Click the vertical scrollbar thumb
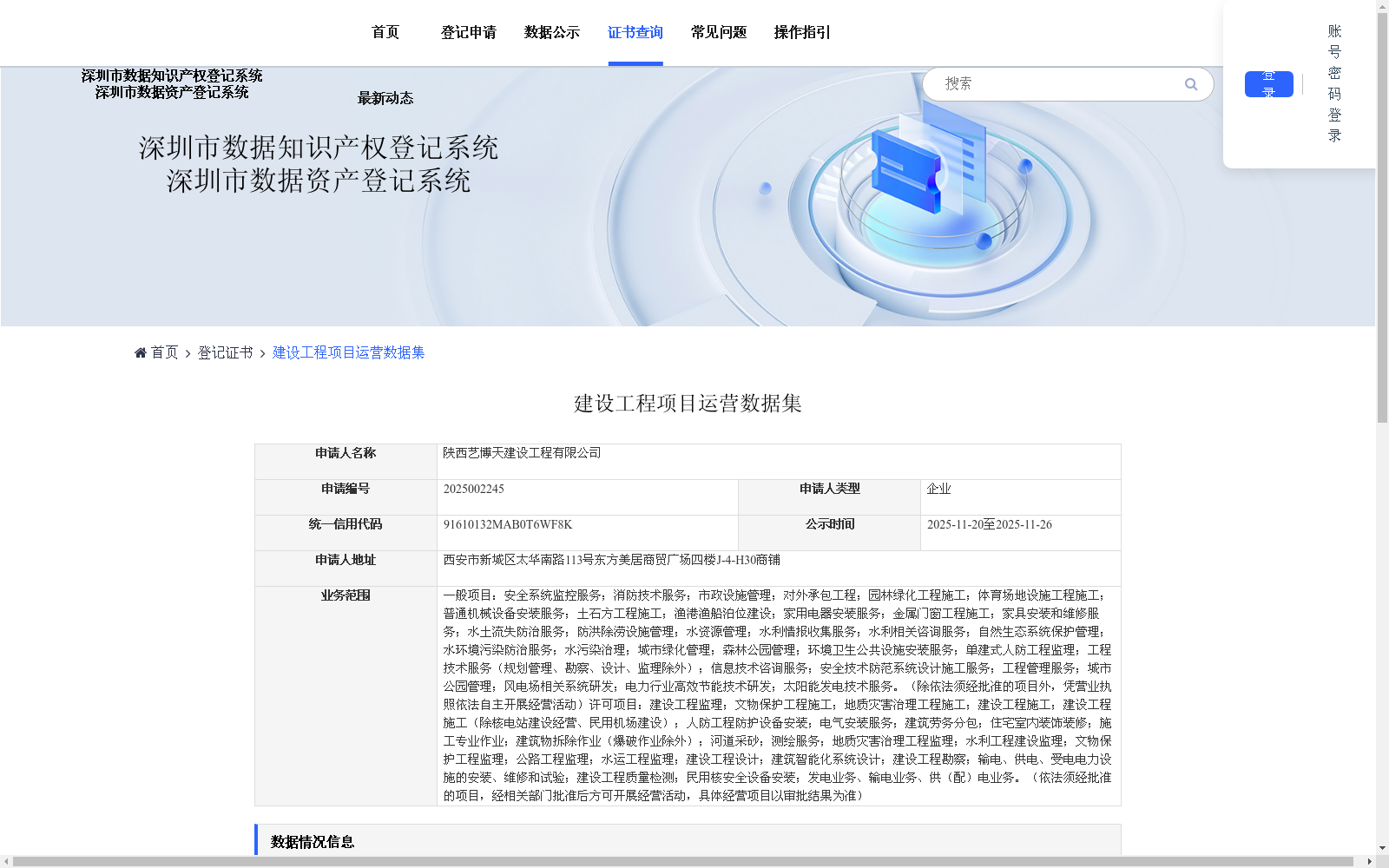This screenshot has height=868, width=1389. (1382, 217)
